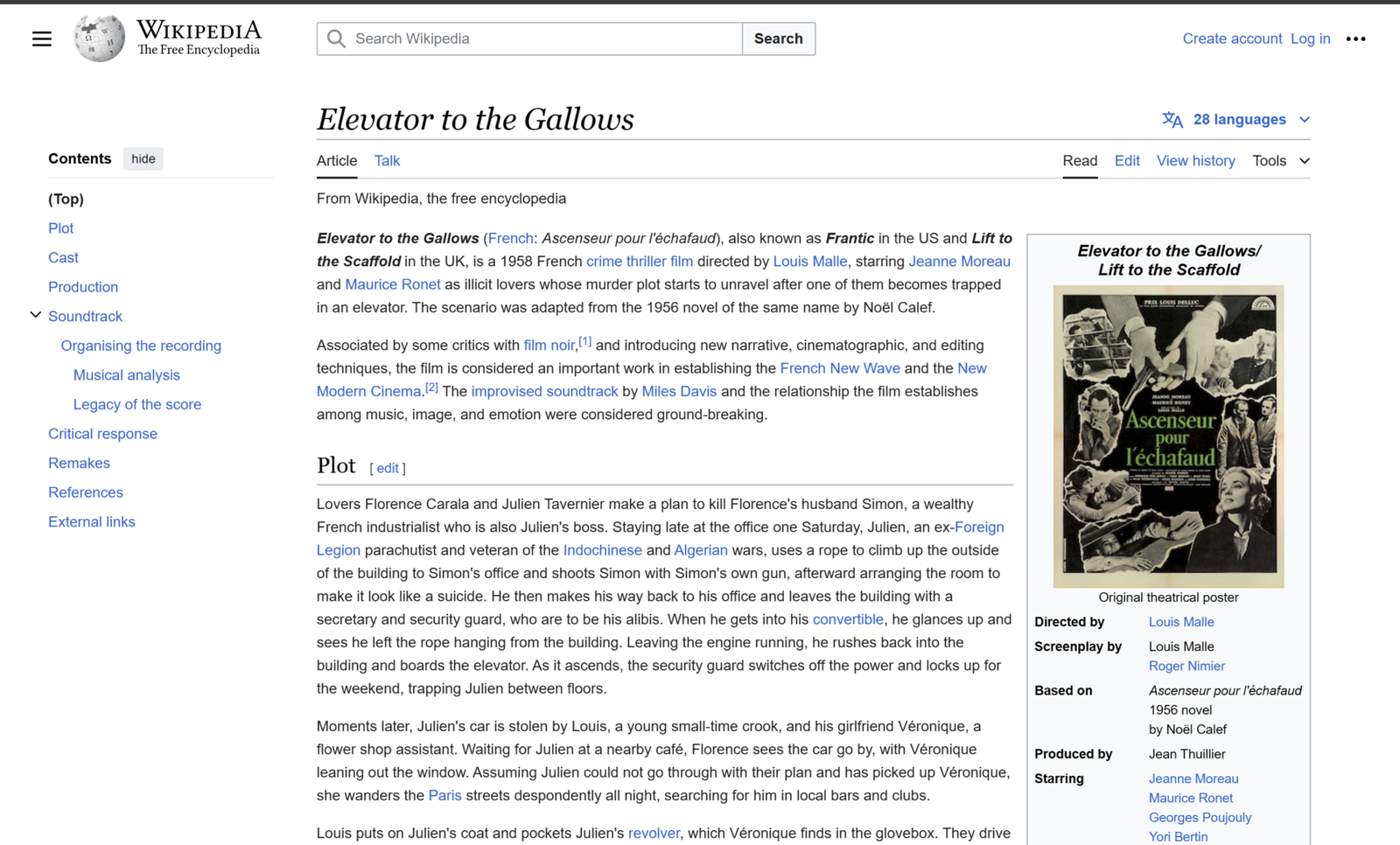The width and height of the screenshot is (1400, 845).
Task: Open the three-dot personal tools menu
Action: tap(1355, 38)
